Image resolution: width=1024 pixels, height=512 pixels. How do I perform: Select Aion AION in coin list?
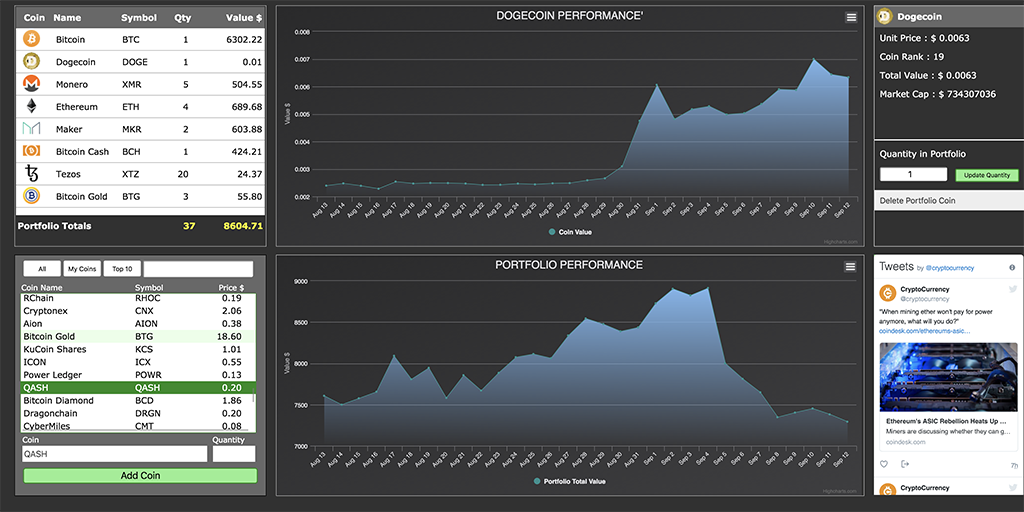click(x=136, y=323)
